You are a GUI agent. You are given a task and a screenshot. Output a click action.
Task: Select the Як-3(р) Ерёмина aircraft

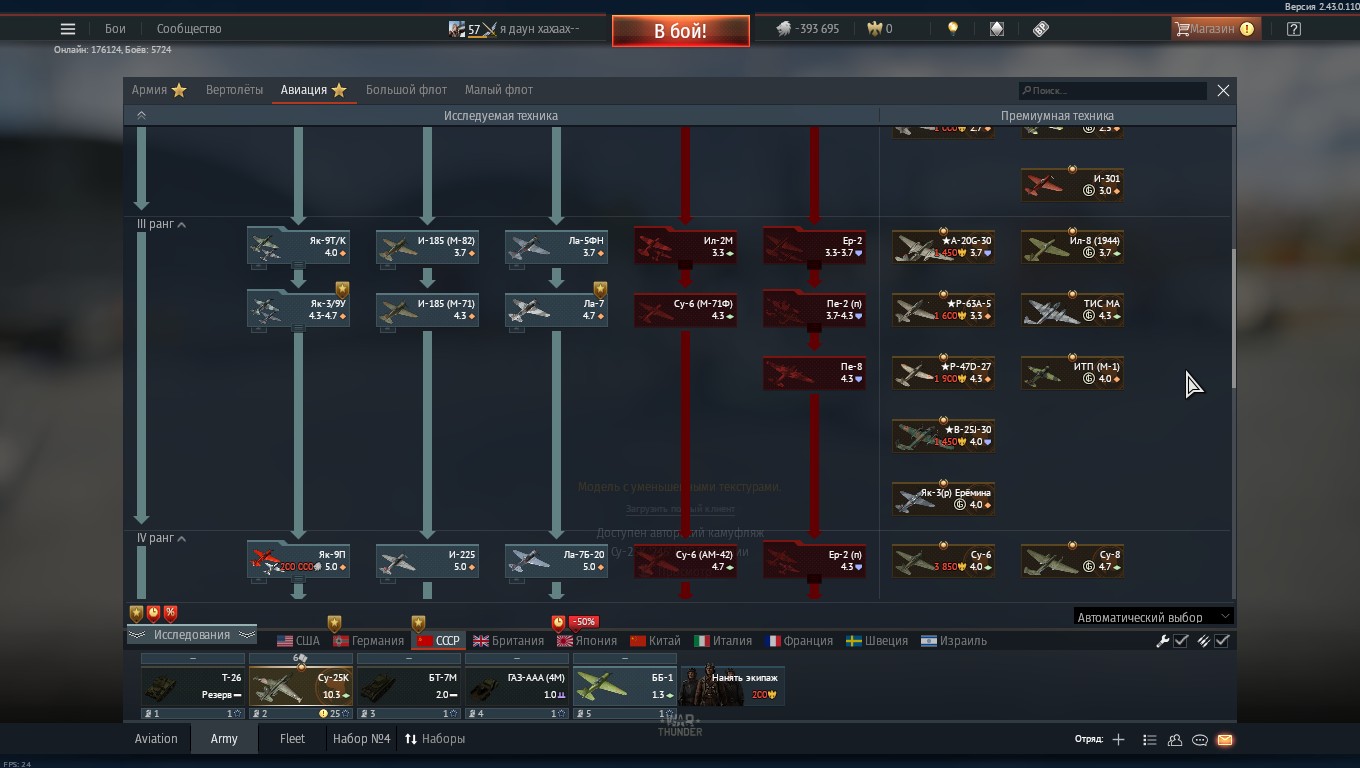tap(943, 499)
